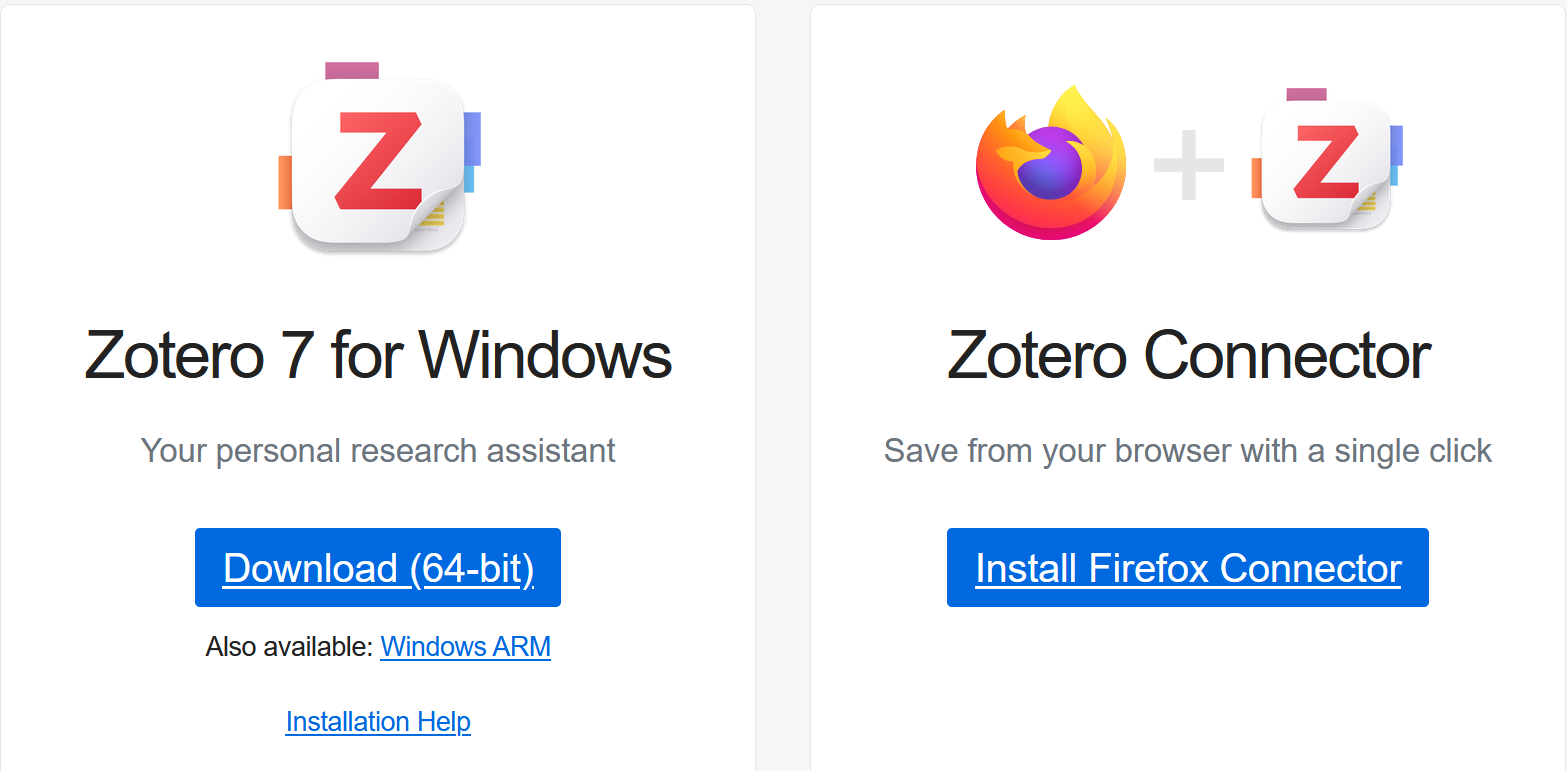Click the "Zotero Connector" heading
The width and height of the screenshot is (1567, 771).
click(1188, 355)
